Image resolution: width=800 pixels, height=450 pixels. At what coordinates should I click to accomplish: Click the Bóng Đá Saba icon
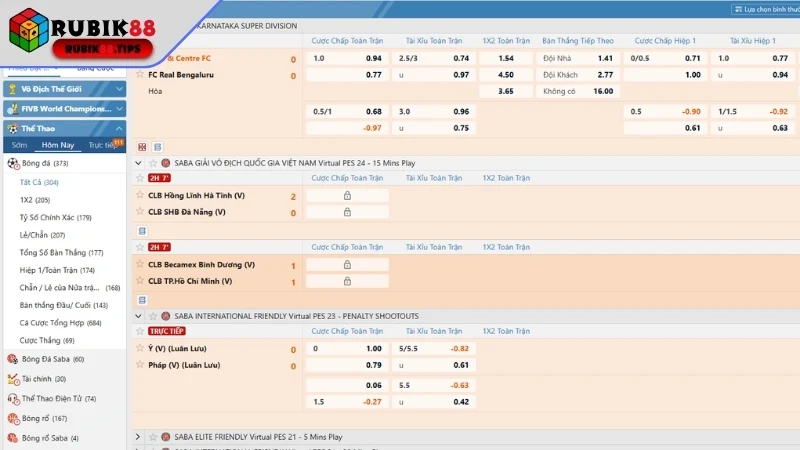13,359
